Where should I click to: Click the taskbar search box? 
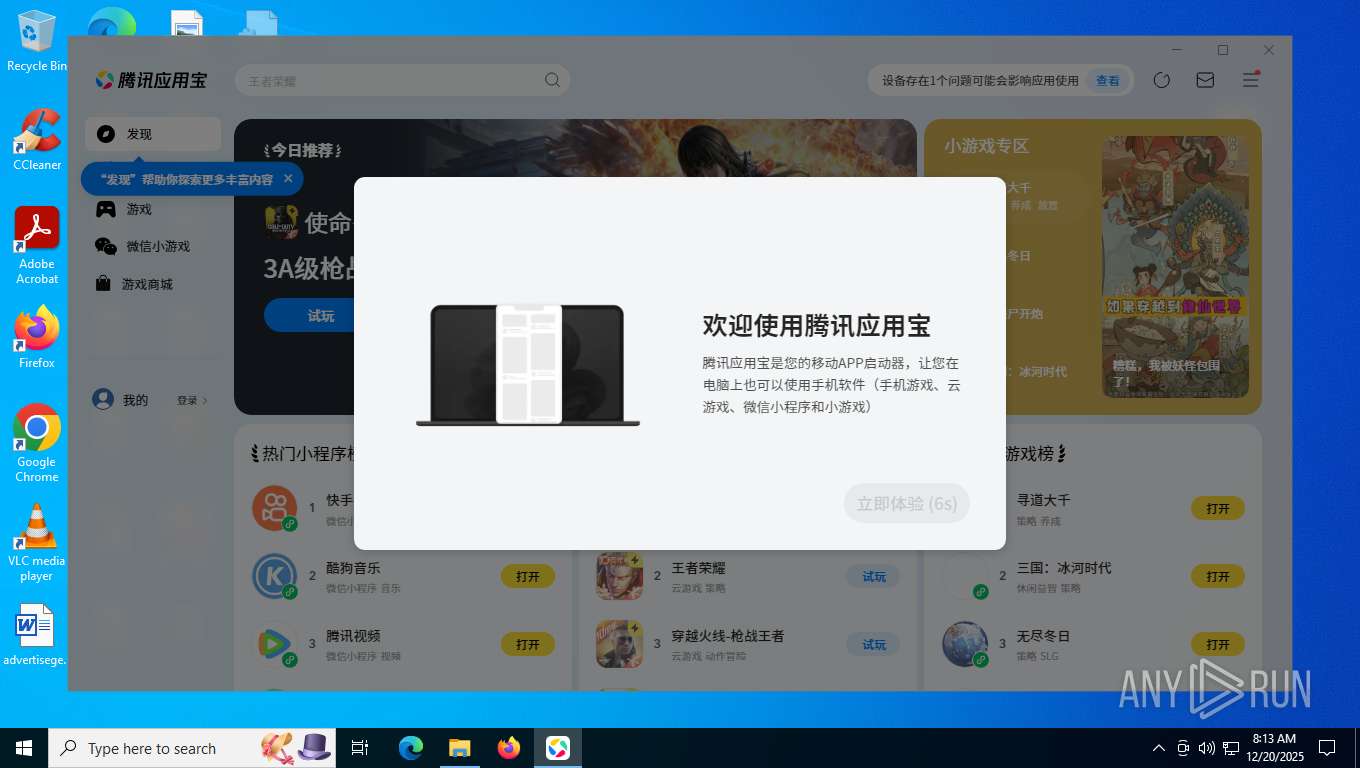coord(192,748)
